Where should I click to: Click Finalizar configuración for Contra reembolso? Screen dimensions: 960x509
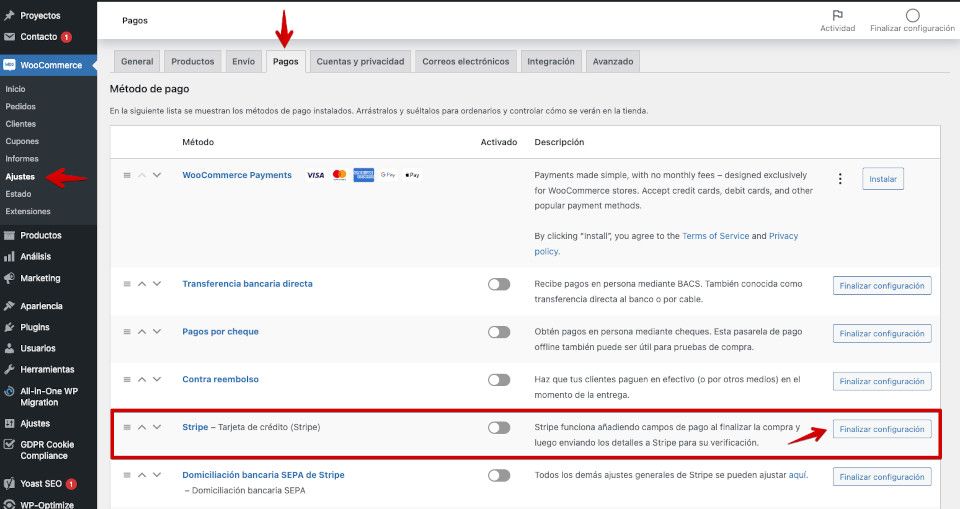pos(882,381)
